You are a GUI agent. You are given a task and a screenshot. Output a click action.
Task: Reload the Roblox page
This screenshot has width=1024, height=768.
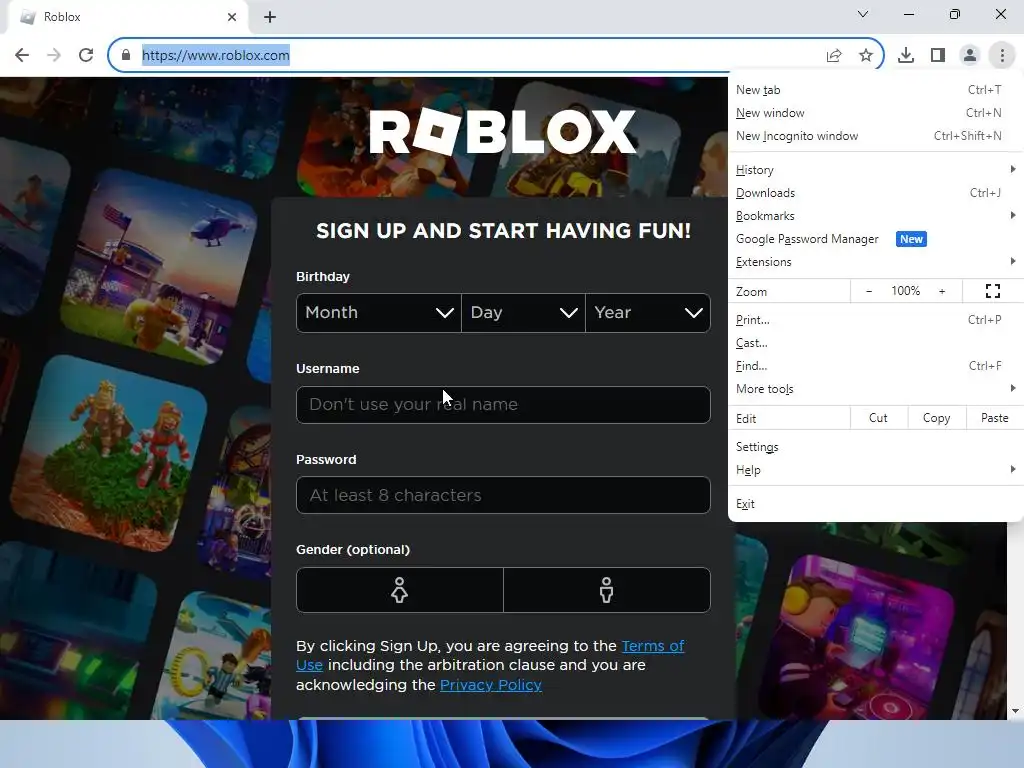[86, 55]
